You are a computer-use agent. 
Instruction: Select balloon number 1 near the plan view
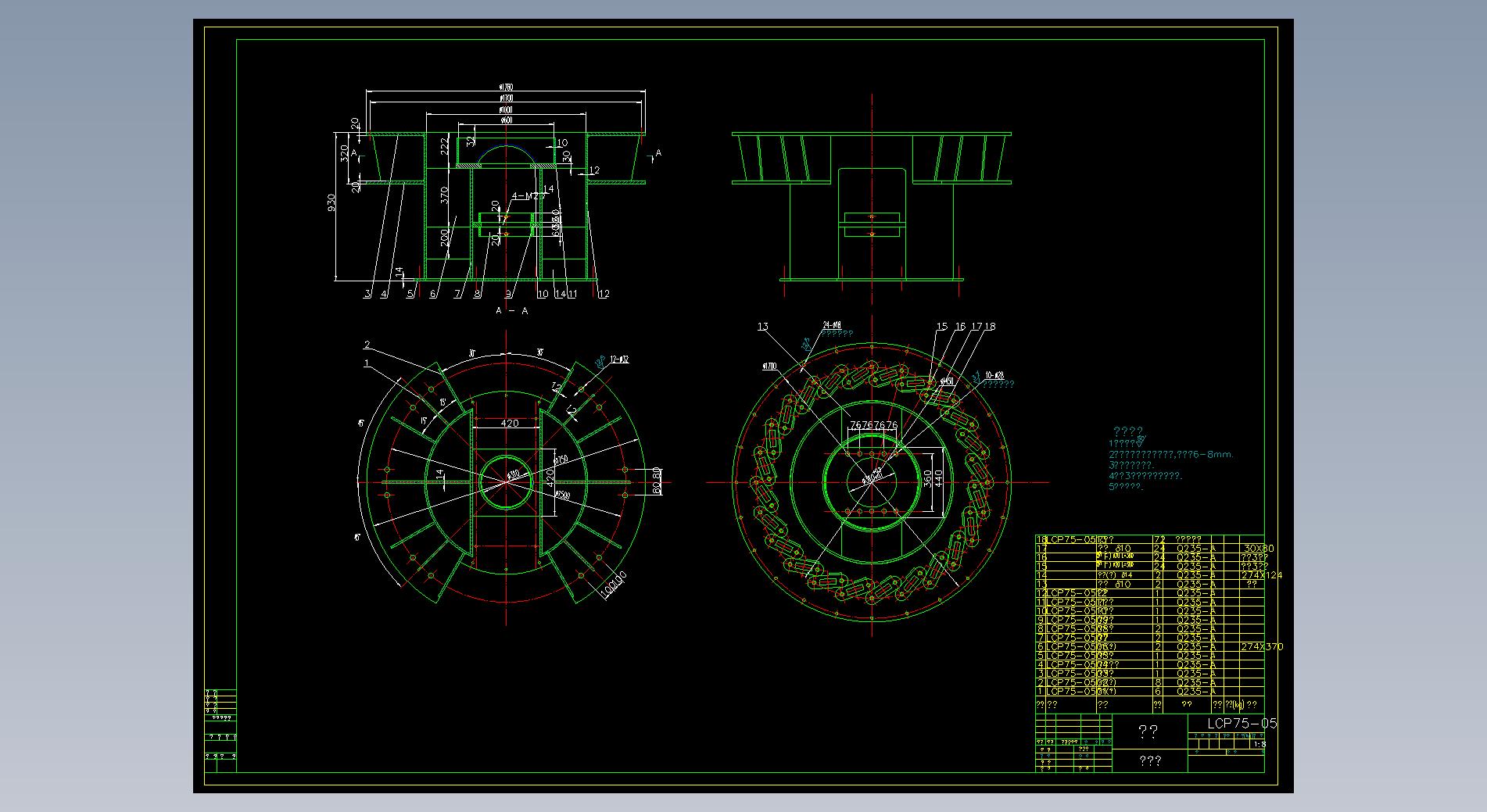pyautogui.click(x=367, y=363)
